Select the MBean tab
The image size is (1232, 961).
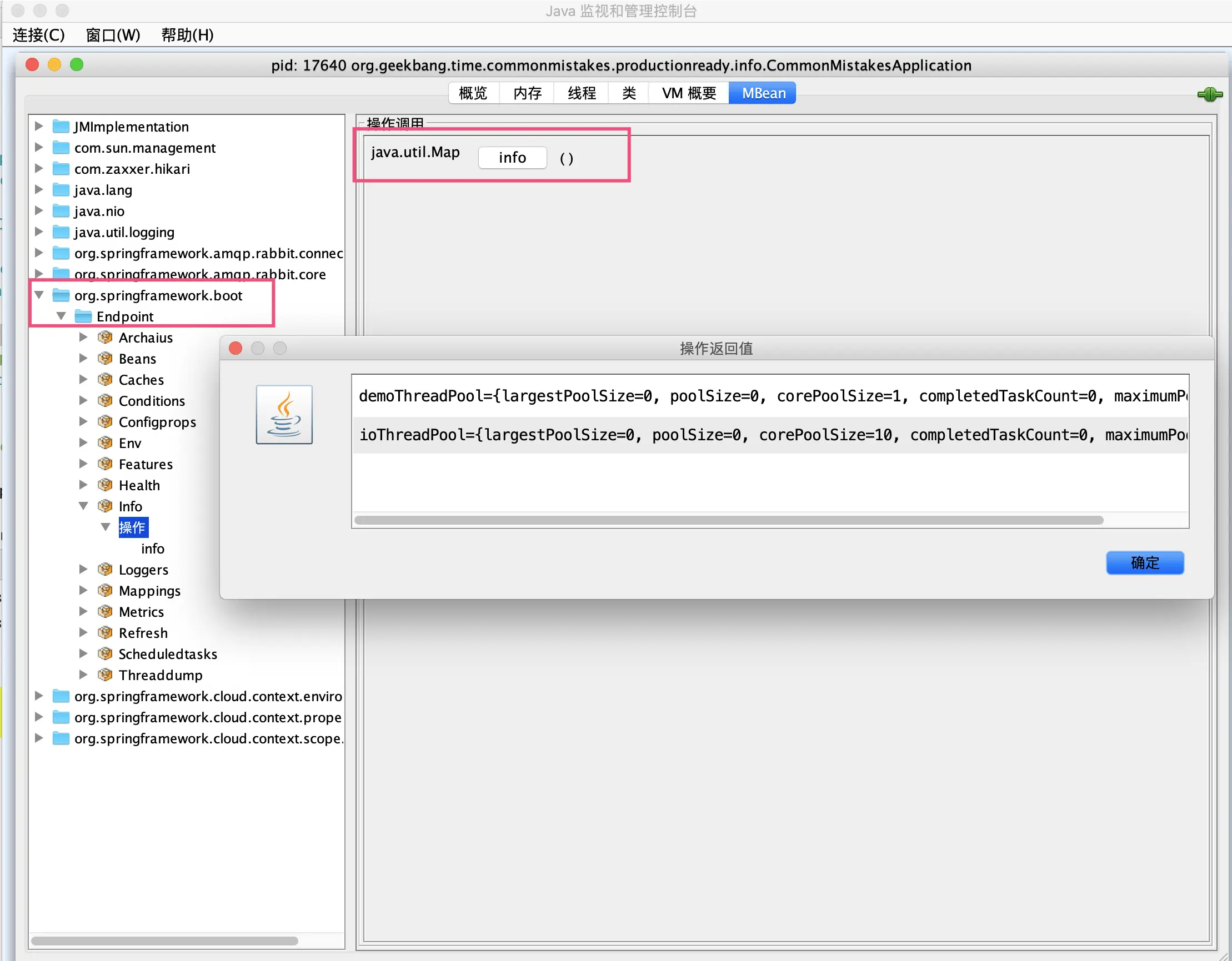[x=763, y=93]
